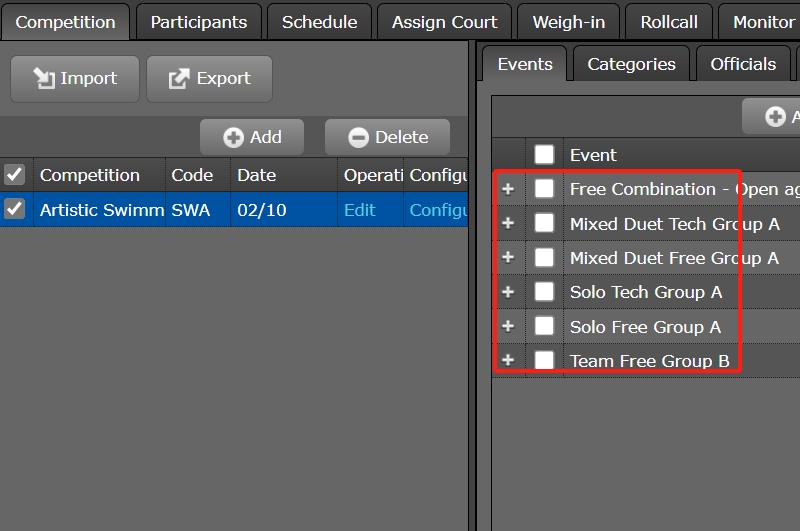Toggle the select-all competitions checkbox
800x531 pixels.
tap(15, 175)
